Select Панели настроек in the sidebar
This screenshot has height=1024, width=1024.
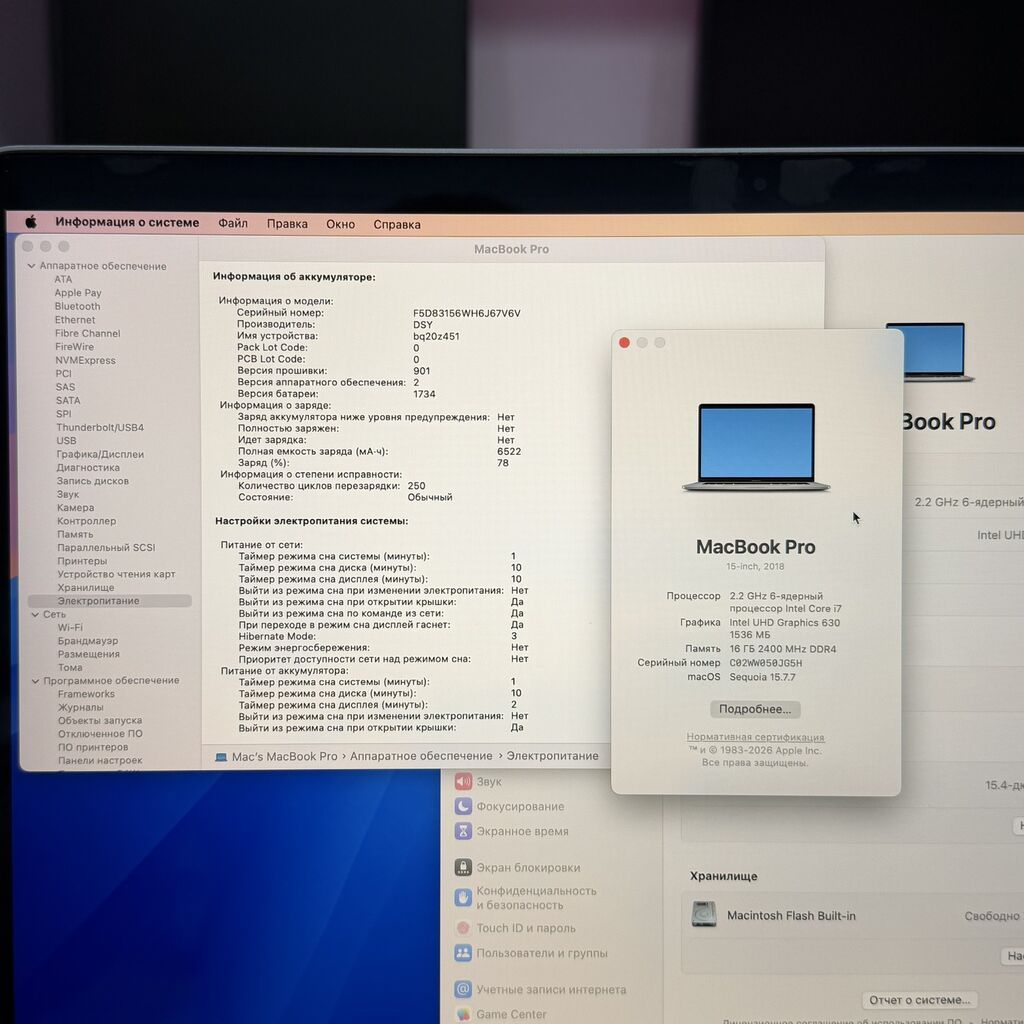(x=100, y=761)
